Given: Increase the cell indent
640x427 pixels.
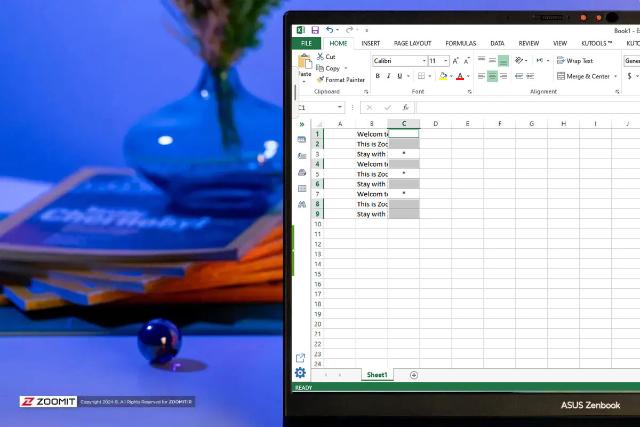Looking at the screenshot, I should (x=530, y=76).
